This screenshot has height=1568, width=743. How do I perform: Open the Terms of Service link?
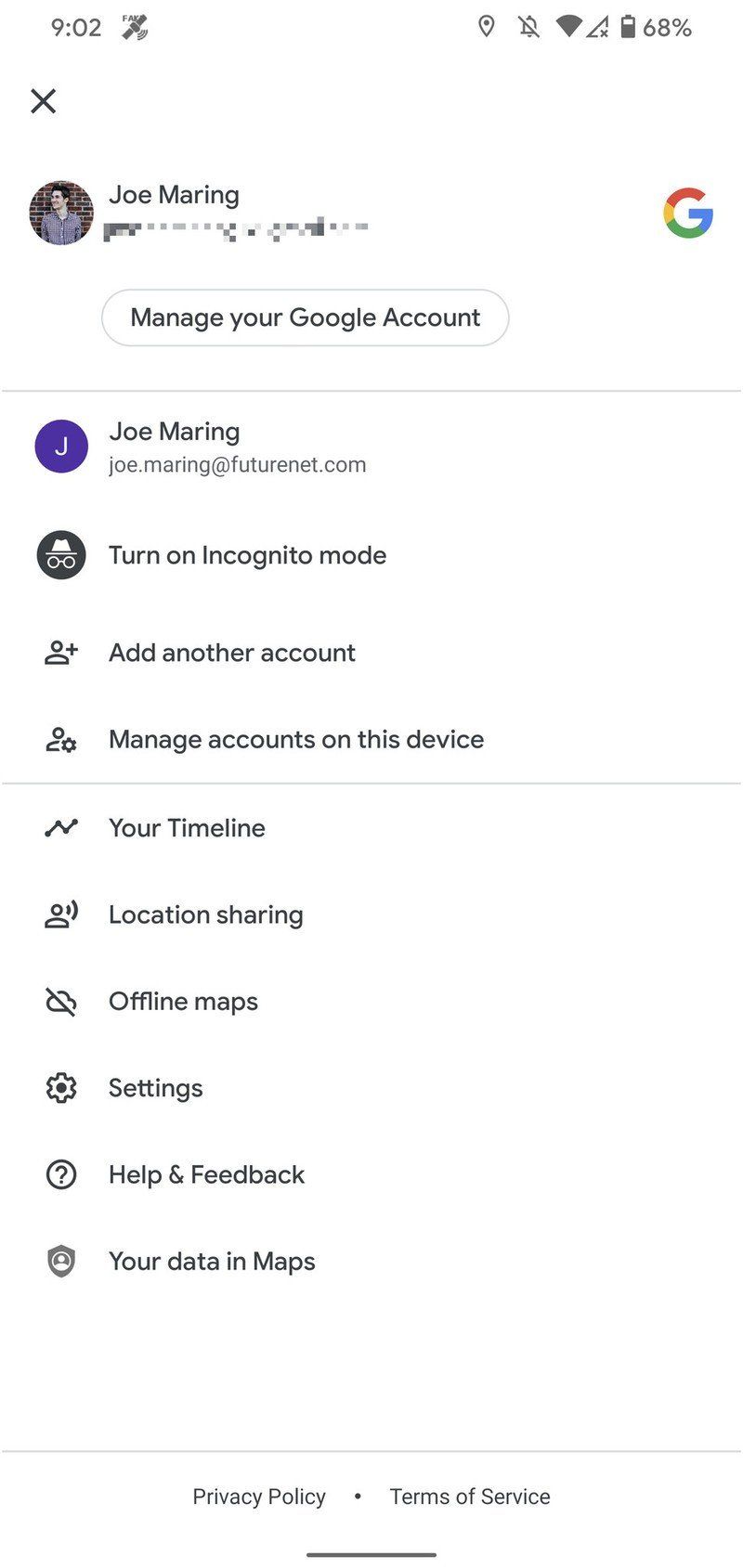(470, 1497)
